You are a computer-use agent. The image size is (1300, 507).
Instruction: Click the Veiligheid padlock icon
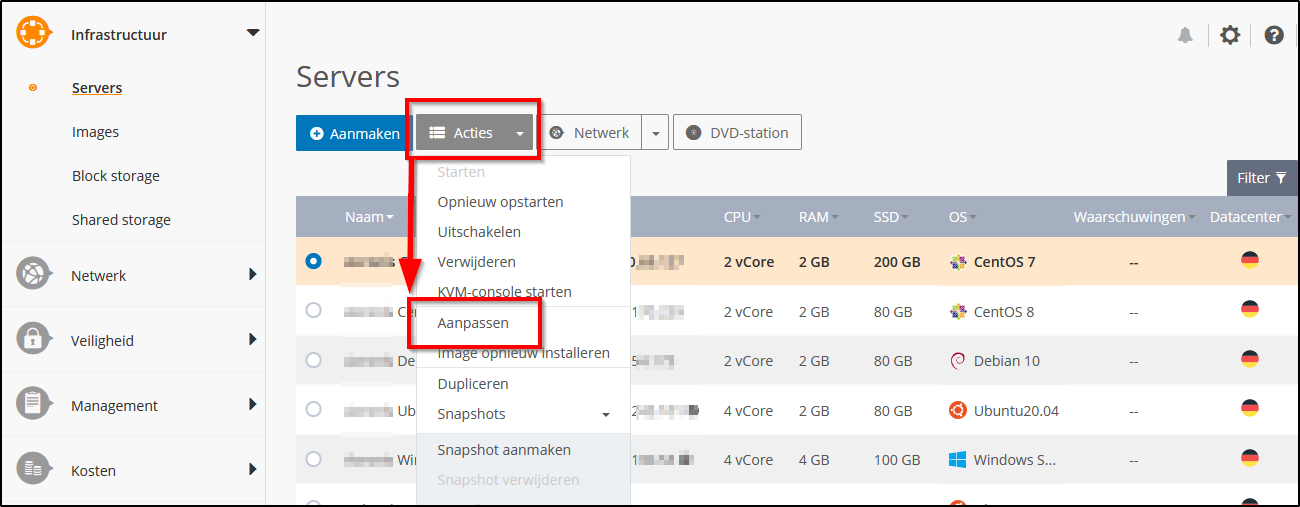pos(33,340)
